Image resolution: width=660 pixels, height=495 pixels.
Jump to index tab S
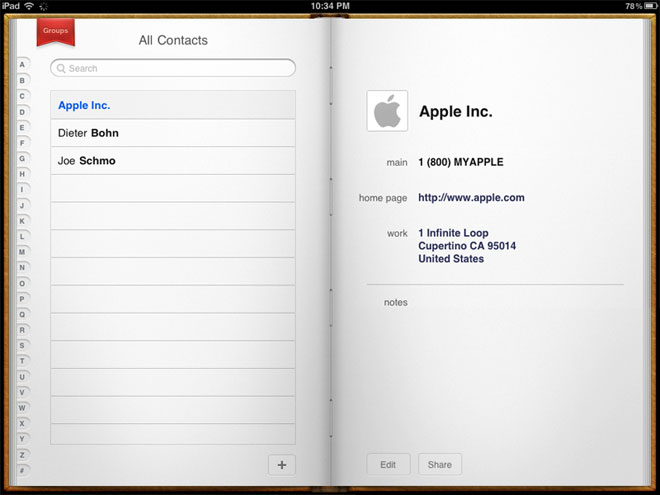click(x=22, y=346)
